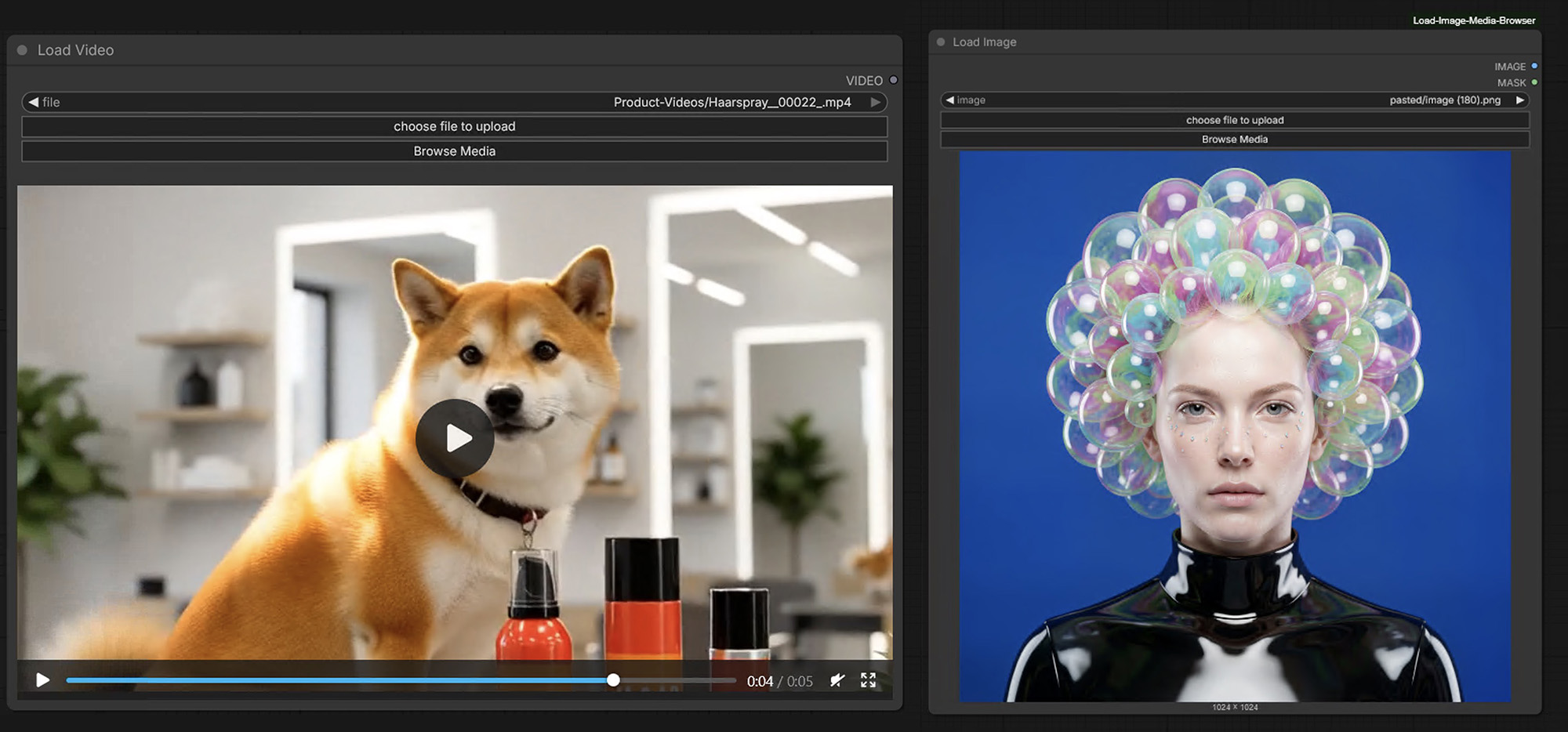Open the Haarspray__00022_.mp4 file dropdown
The image size is (1568, 732).
click(455, 102)
